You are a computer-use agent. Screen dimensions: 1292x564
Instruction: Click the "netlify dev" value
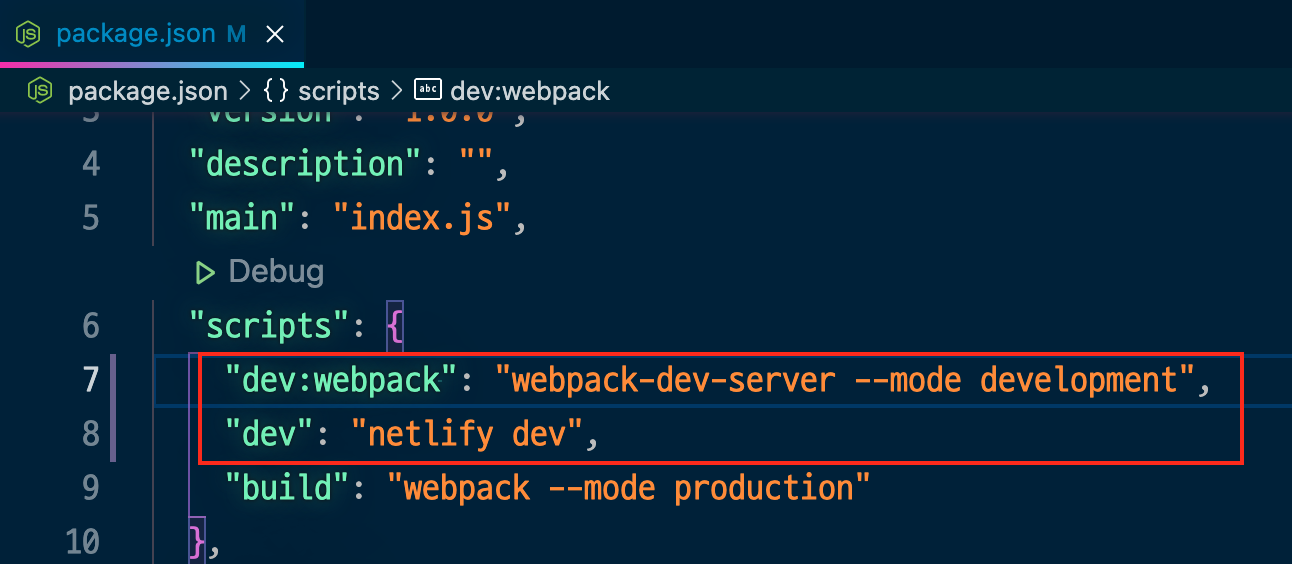click(468, 434)
